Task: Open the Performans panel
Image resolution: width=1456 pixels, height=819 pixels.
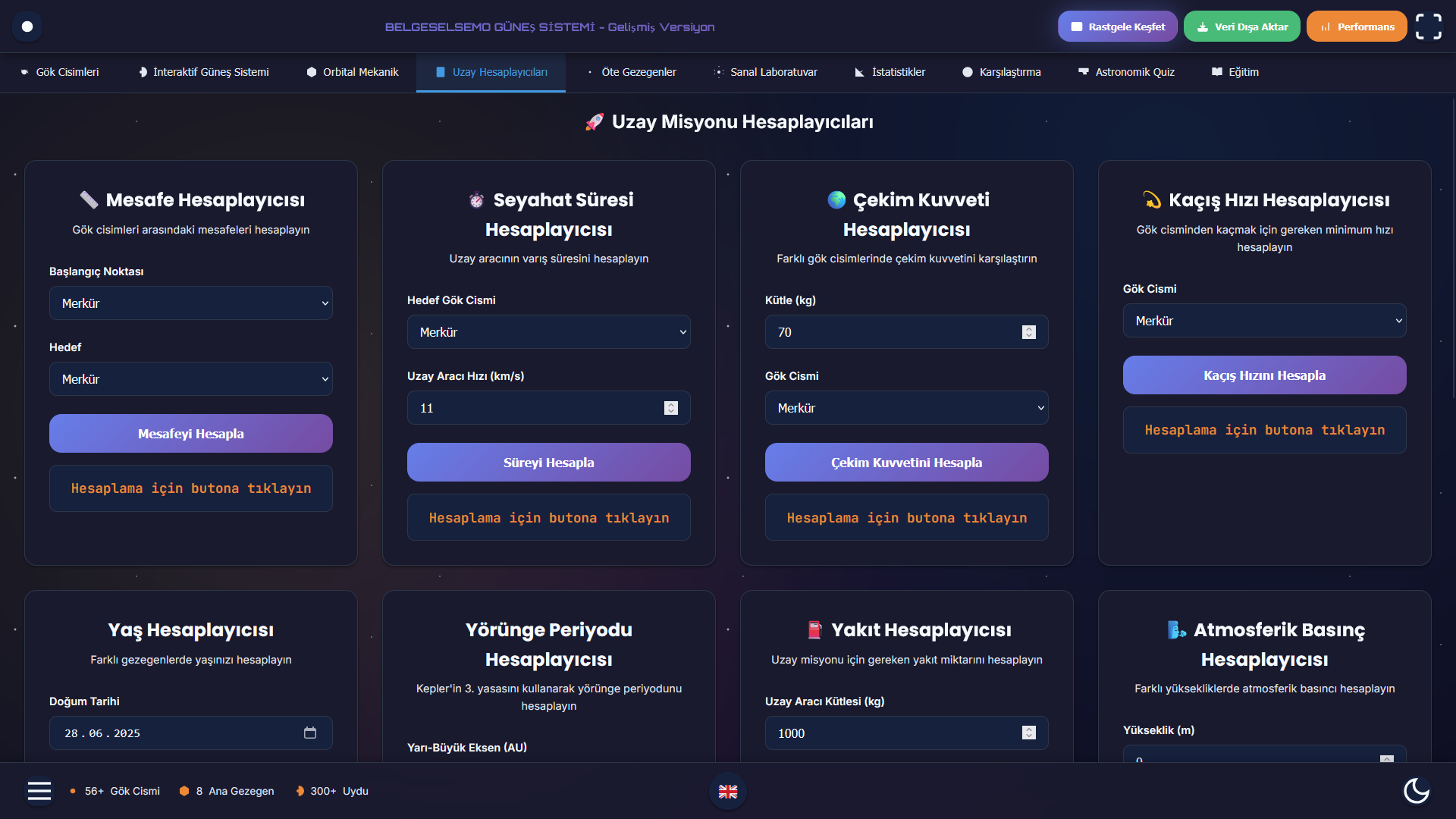Action: point(1356,27)
